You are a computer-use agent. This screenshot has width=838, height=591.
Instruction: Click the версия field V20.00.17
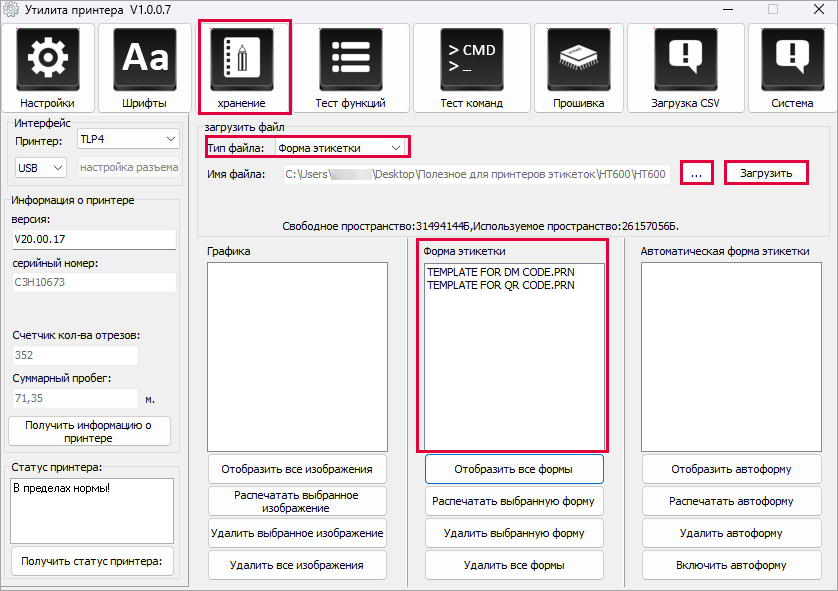pyautogui.click(x=94, y=239)
